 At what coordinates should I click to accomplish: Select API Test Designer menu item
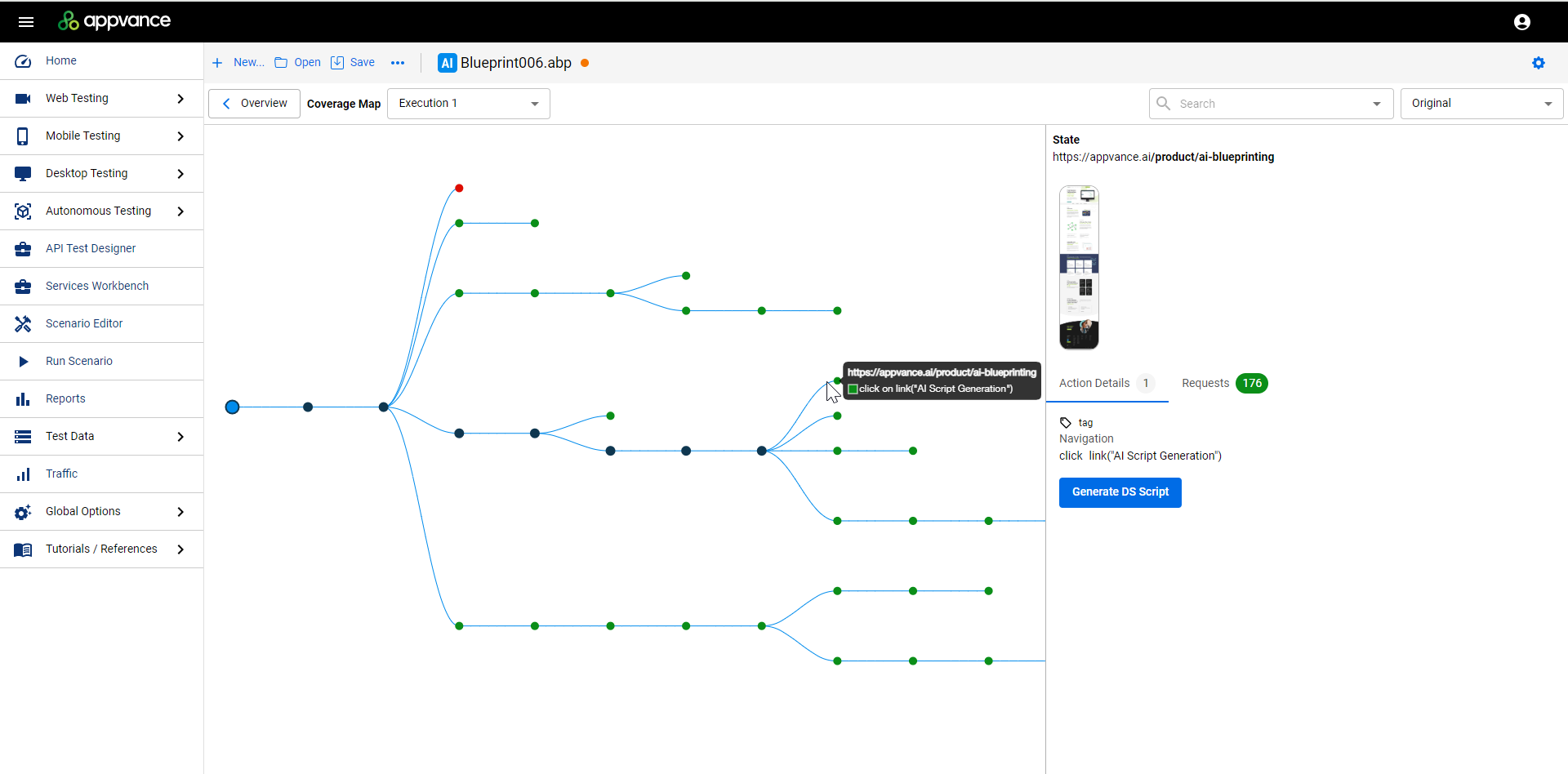tap(102, 249)
